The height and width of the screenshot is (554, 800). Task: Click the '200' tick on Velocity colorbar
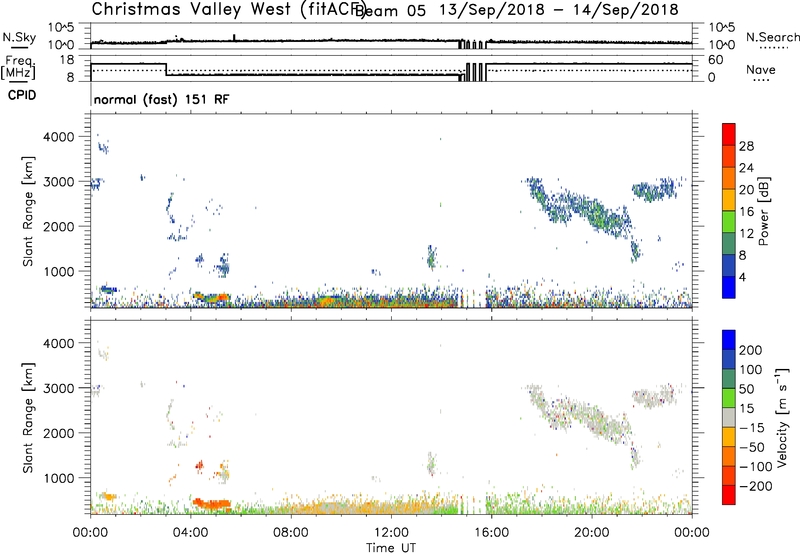pos(751,350)
